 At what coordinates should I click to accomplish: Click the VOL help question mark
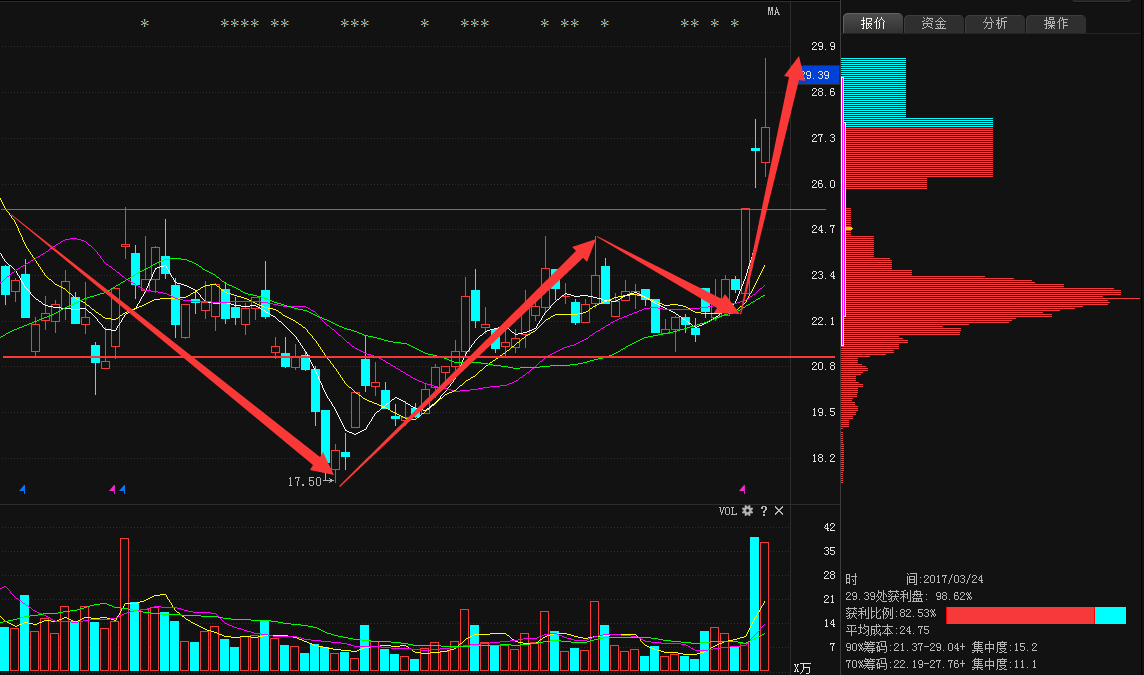(x=764, y=511)
